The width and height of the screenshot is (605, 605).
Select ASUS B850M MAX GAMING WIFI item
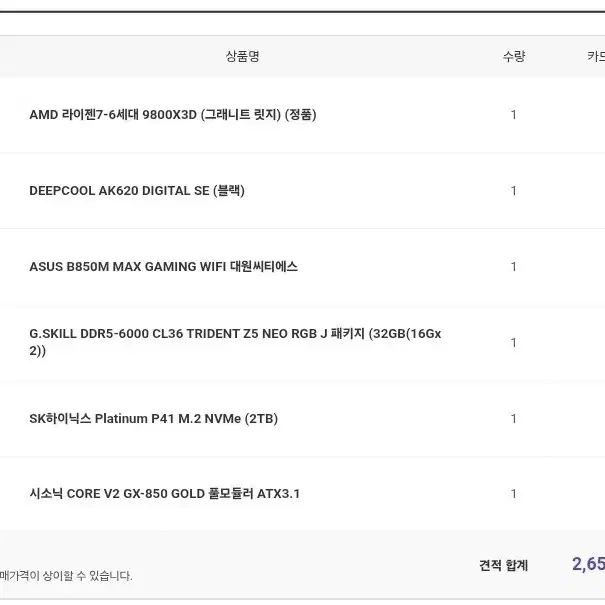[x=163, y=267]
